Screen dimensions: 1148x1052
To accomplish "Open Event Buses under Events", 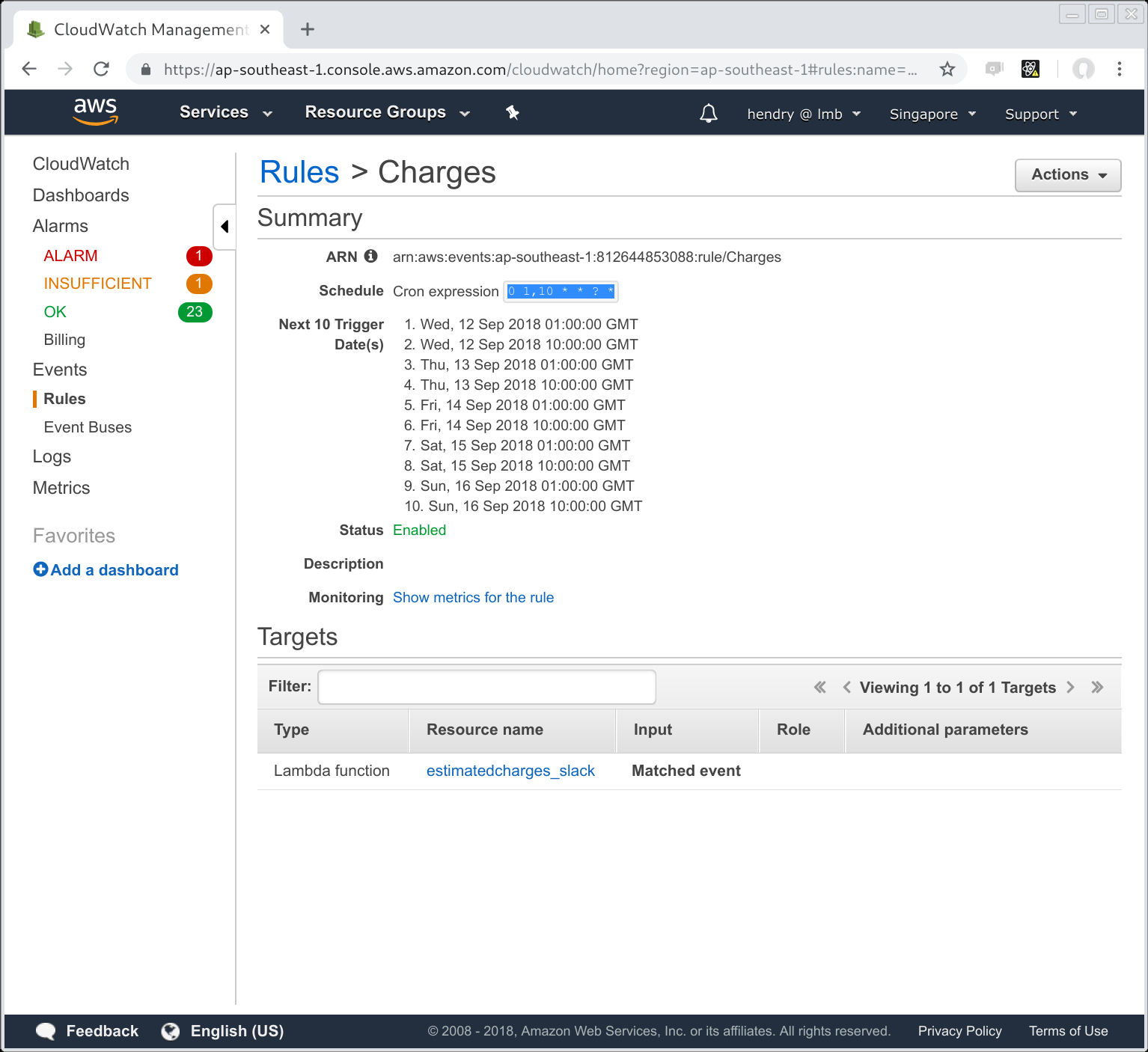I will point(88,427).
